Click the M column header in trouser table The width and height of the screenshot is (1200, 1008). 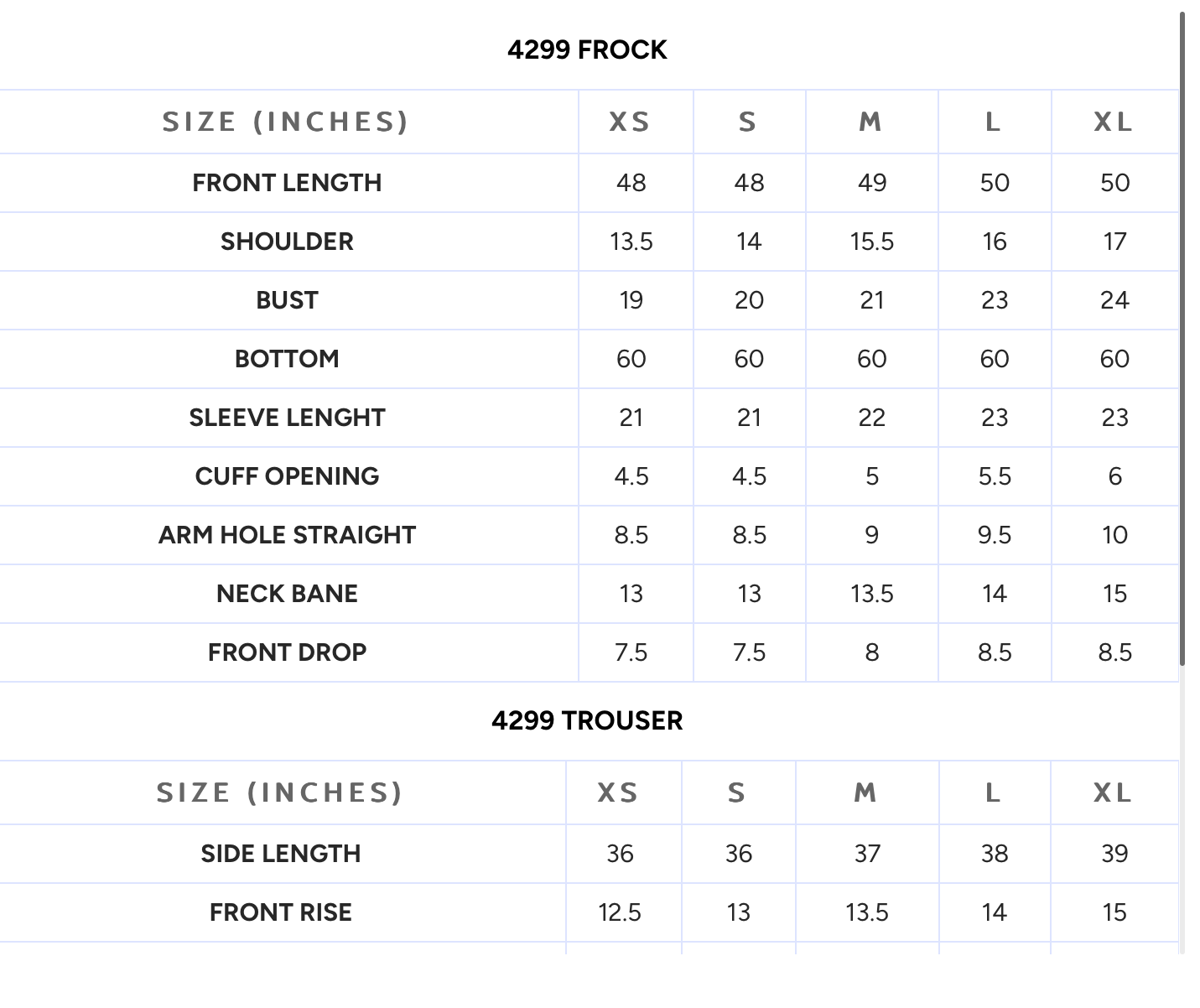click(867, 792)
